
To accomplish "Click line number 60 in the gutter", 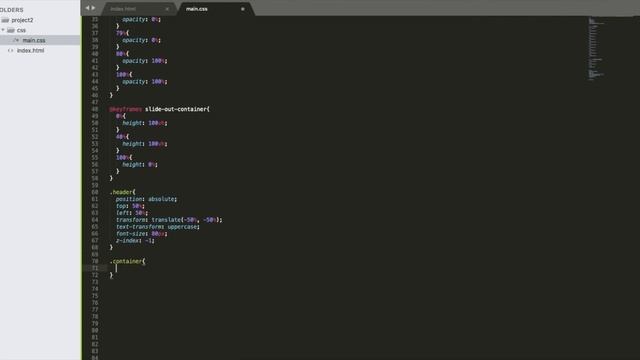I will 95,192.
